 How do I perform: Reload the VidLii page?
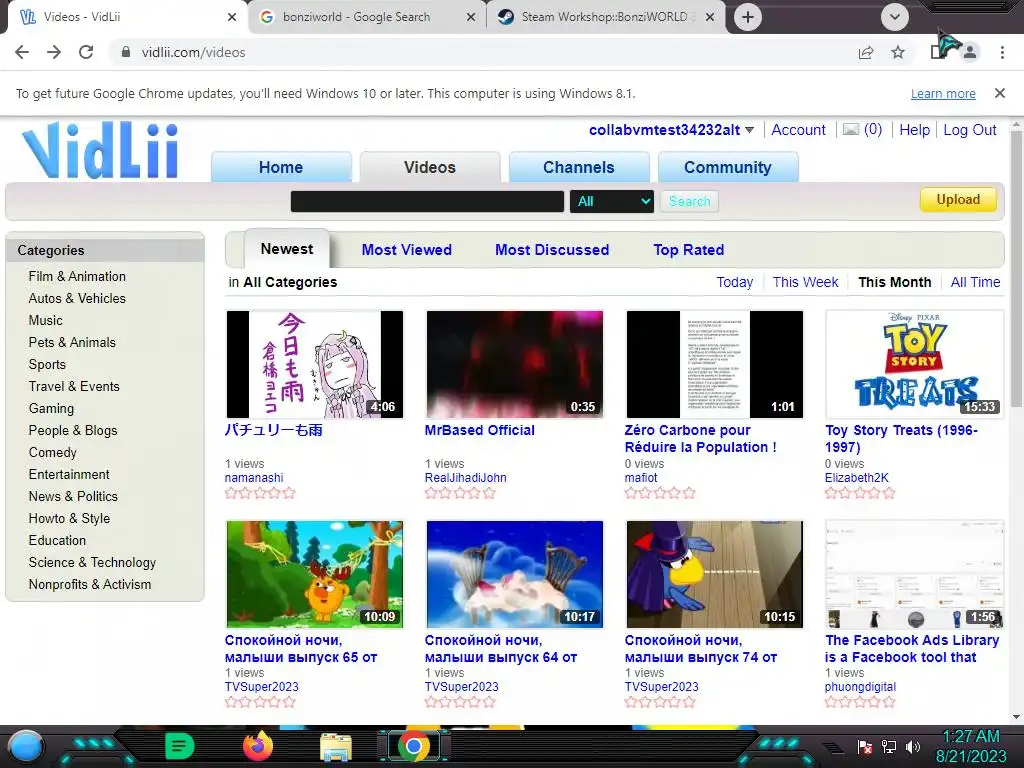[x=86, y=52]
